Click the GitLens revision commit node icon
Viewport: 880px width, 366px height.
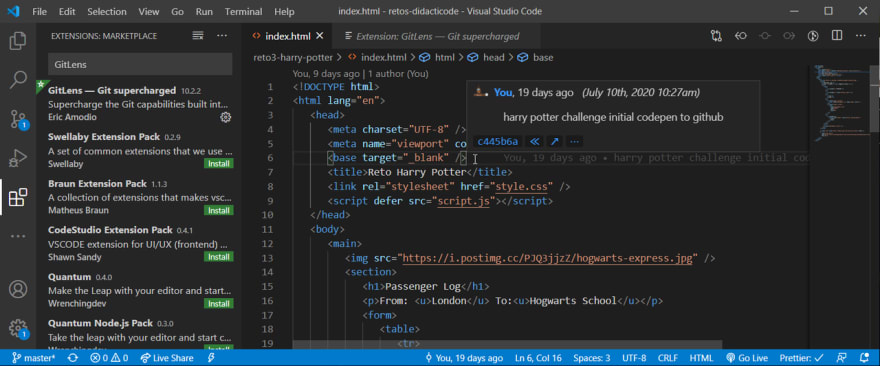(x=764, y=36)
